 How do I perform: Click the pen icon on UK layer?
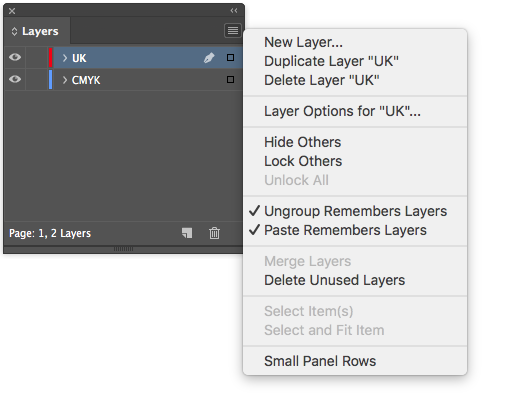[x=209, y=58]
